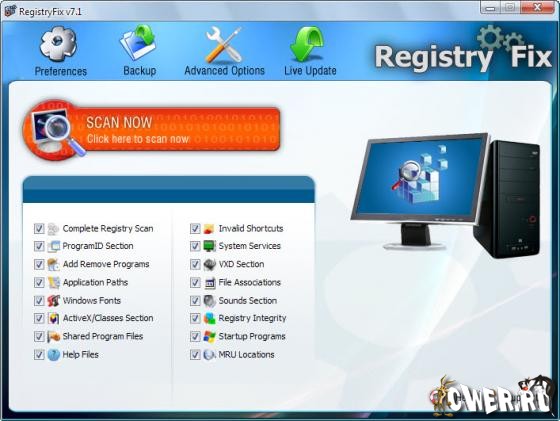Toggle the Help Files checkbox

point(39,355)
